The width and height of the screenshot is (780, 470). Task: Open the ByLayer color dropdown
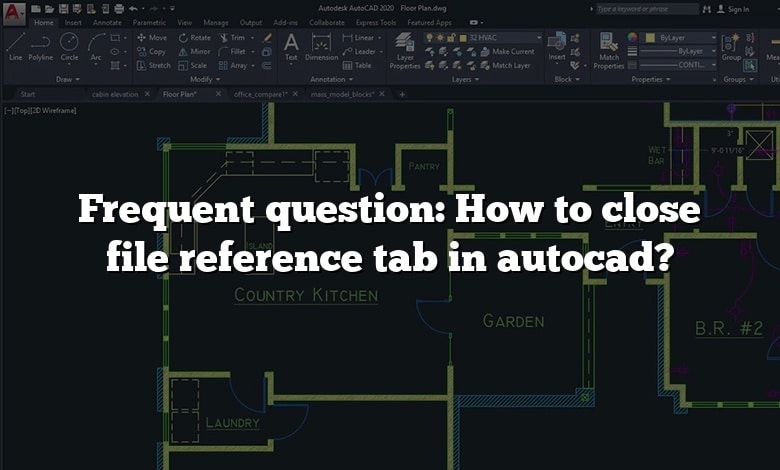click(713, 37)
